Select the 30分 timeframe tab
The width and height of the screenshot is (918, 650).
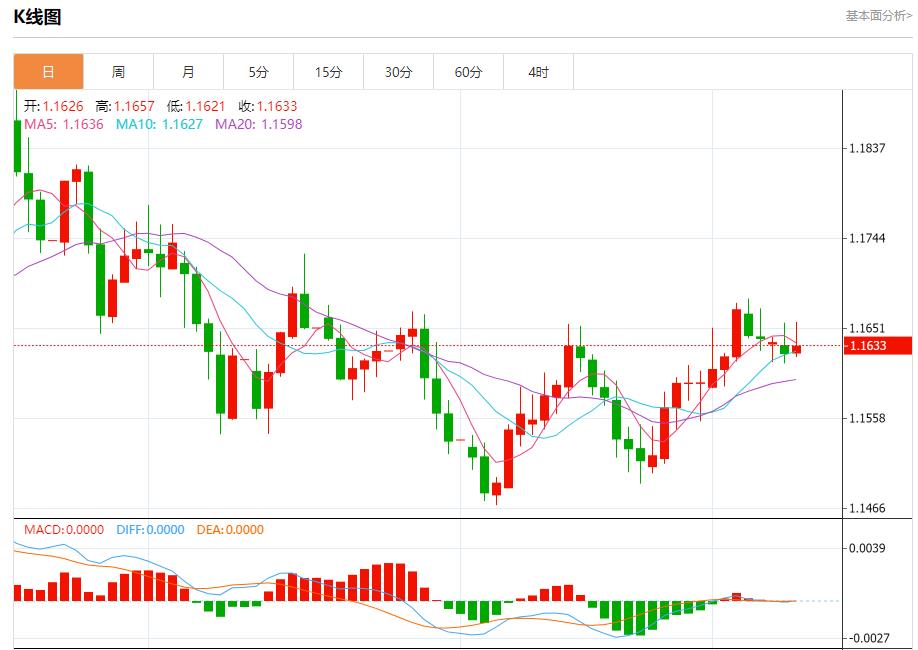pyautogui.click(x=398, y=72)
